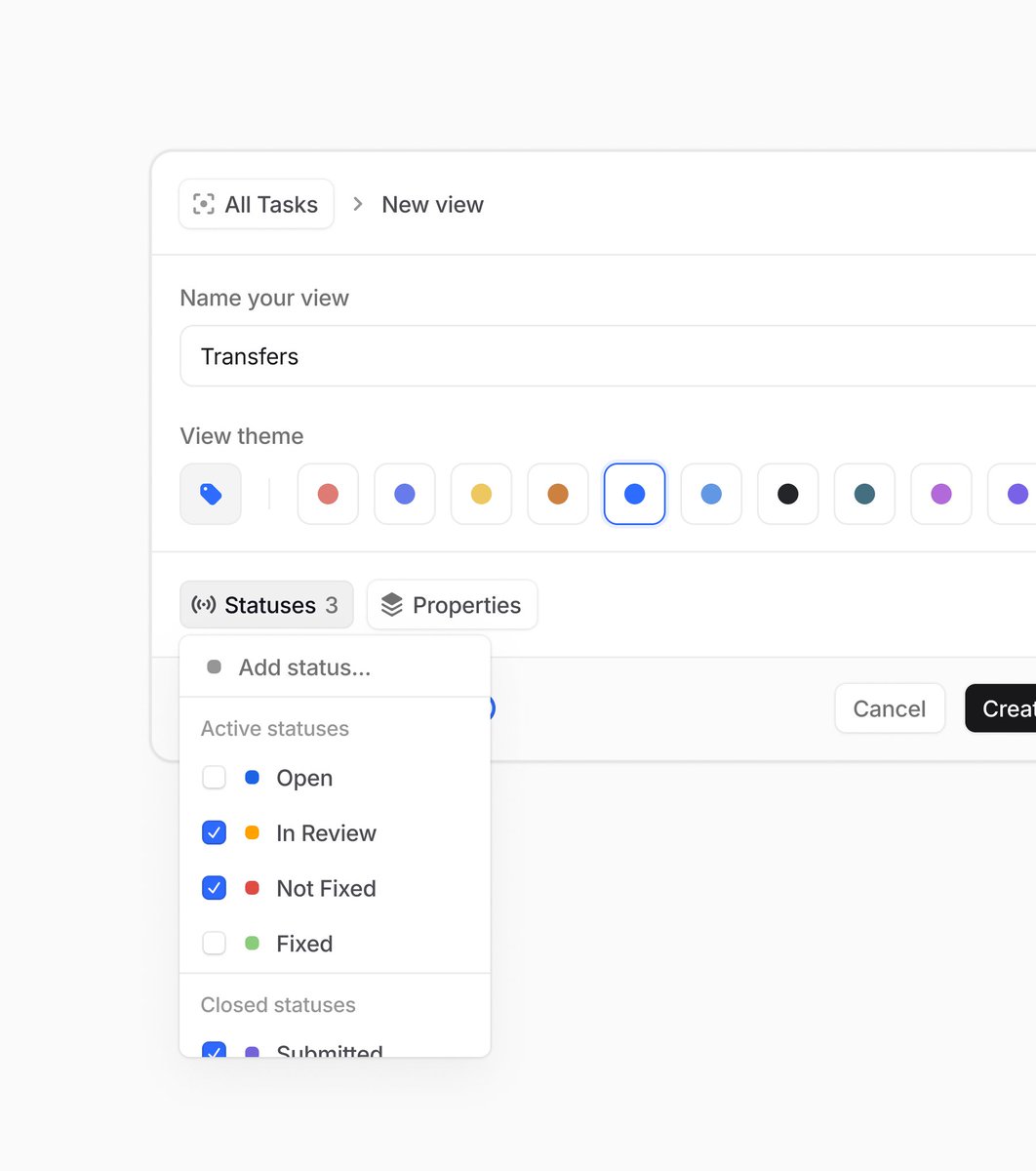
Task: Click the view name field containing Transfers
Action: (609, 356)
